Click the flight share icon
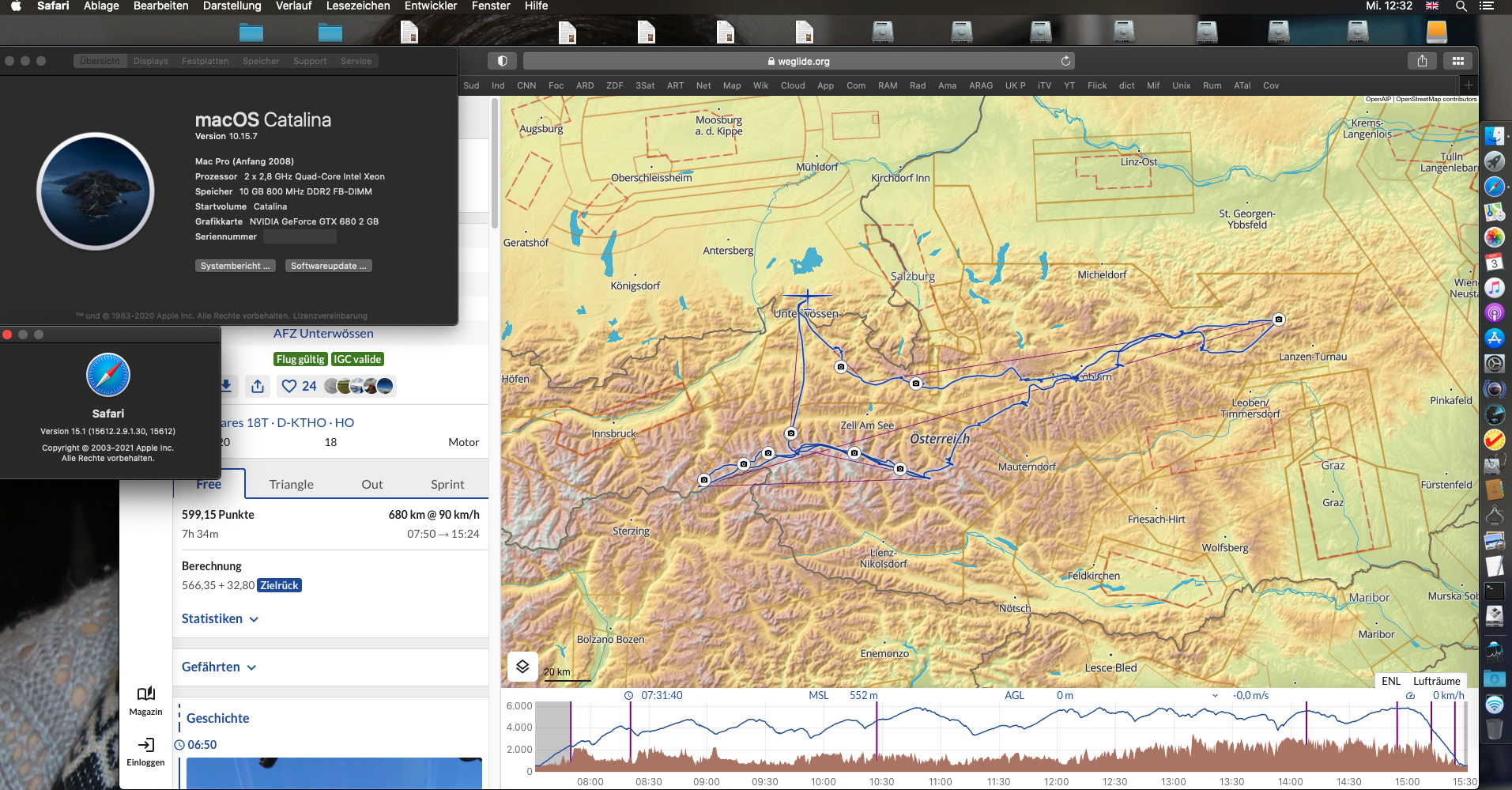Viewport: 1512px width, 790px height. click(x=258, y=386)
